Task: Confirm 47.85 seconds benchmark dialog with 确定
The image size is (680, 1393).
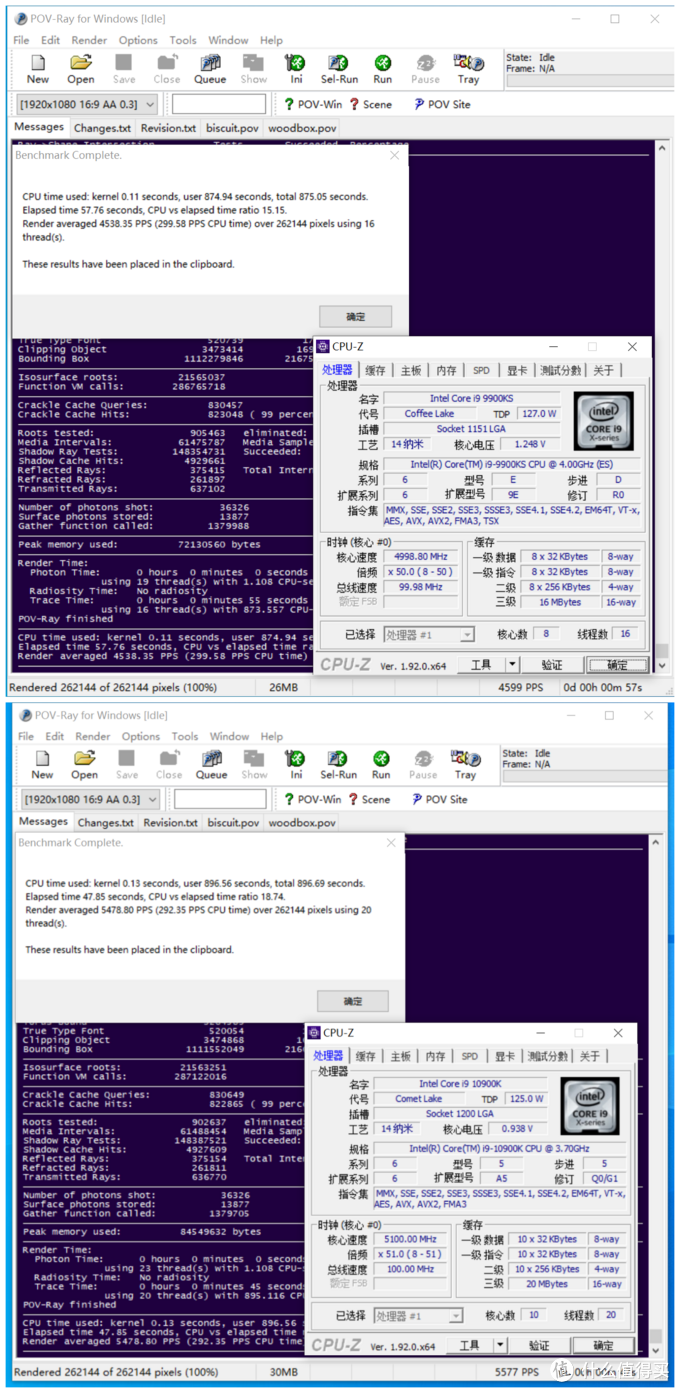Action: click(353, 1001)
